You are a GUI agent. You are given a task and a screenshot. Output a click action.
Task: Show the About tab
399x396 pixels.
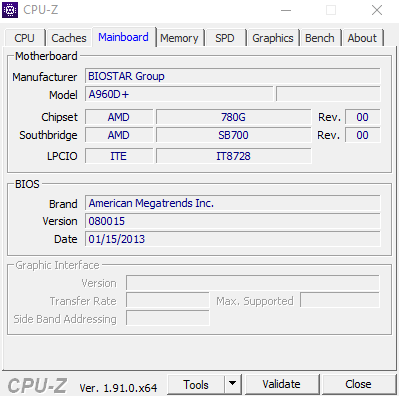362,38
